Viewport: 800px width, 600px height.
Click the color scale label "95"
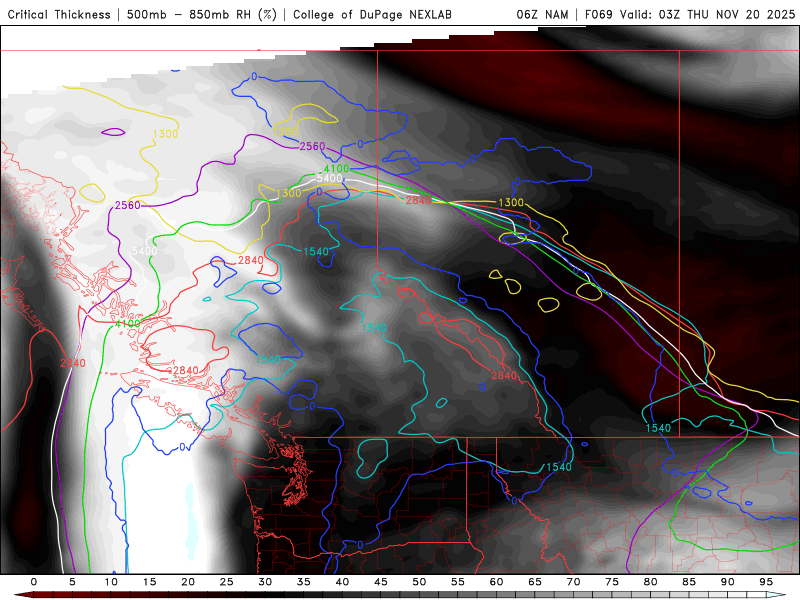[x=766, y=582]
